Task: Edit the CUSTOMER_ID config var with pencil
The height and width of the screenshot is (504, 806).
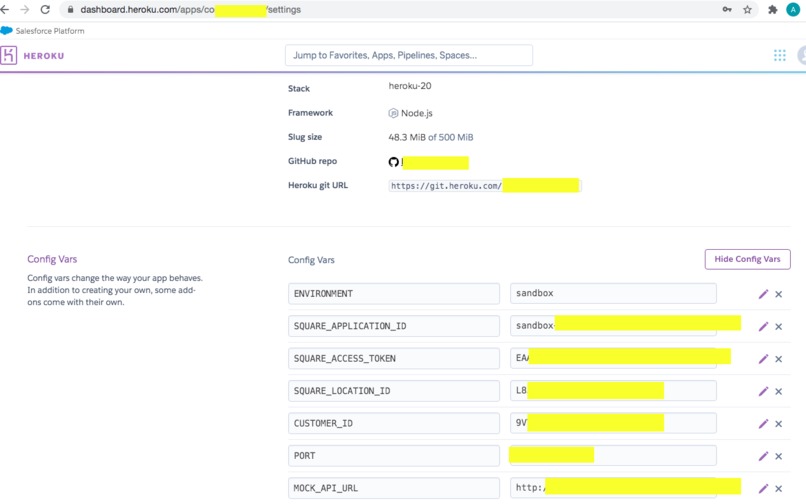Action: pyautogui.click(x=763, y=423)
